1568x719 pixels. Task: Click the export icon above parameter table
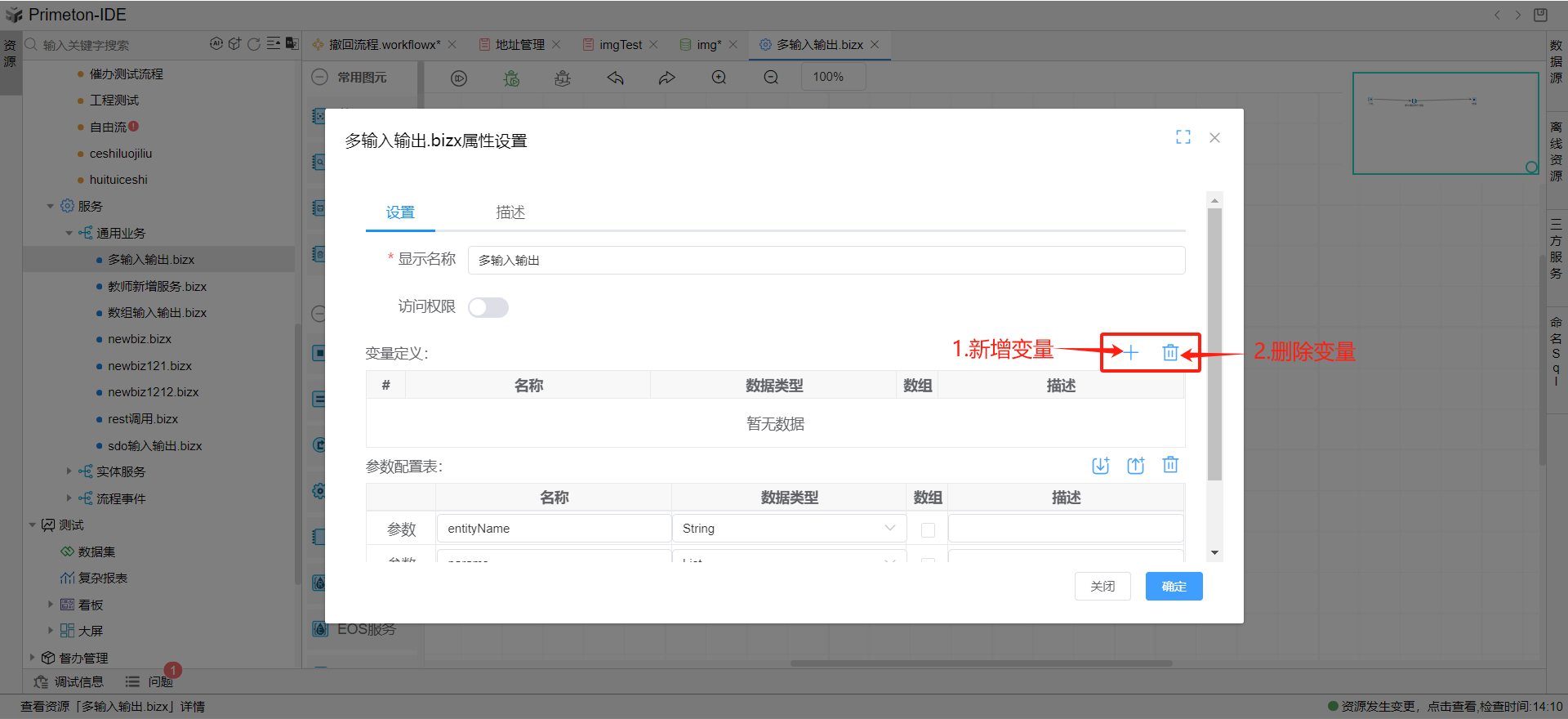pos(1136,466)
